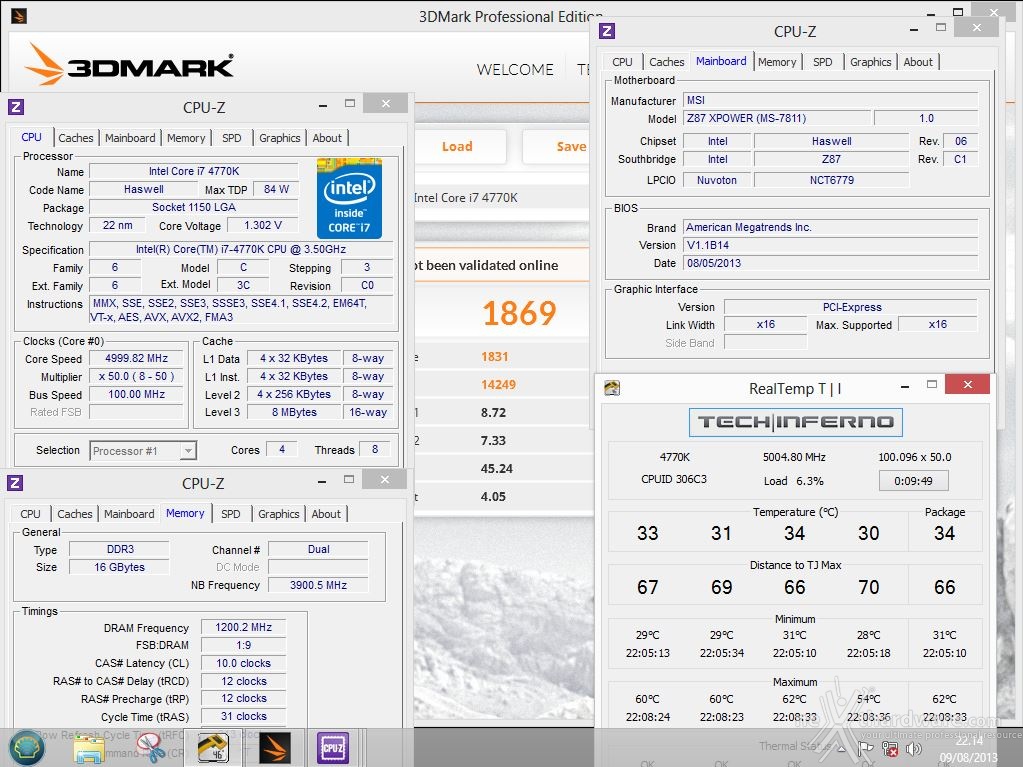Open the Caches tab in the CPU window
The image size is (1023, 767).
[76, 138]
